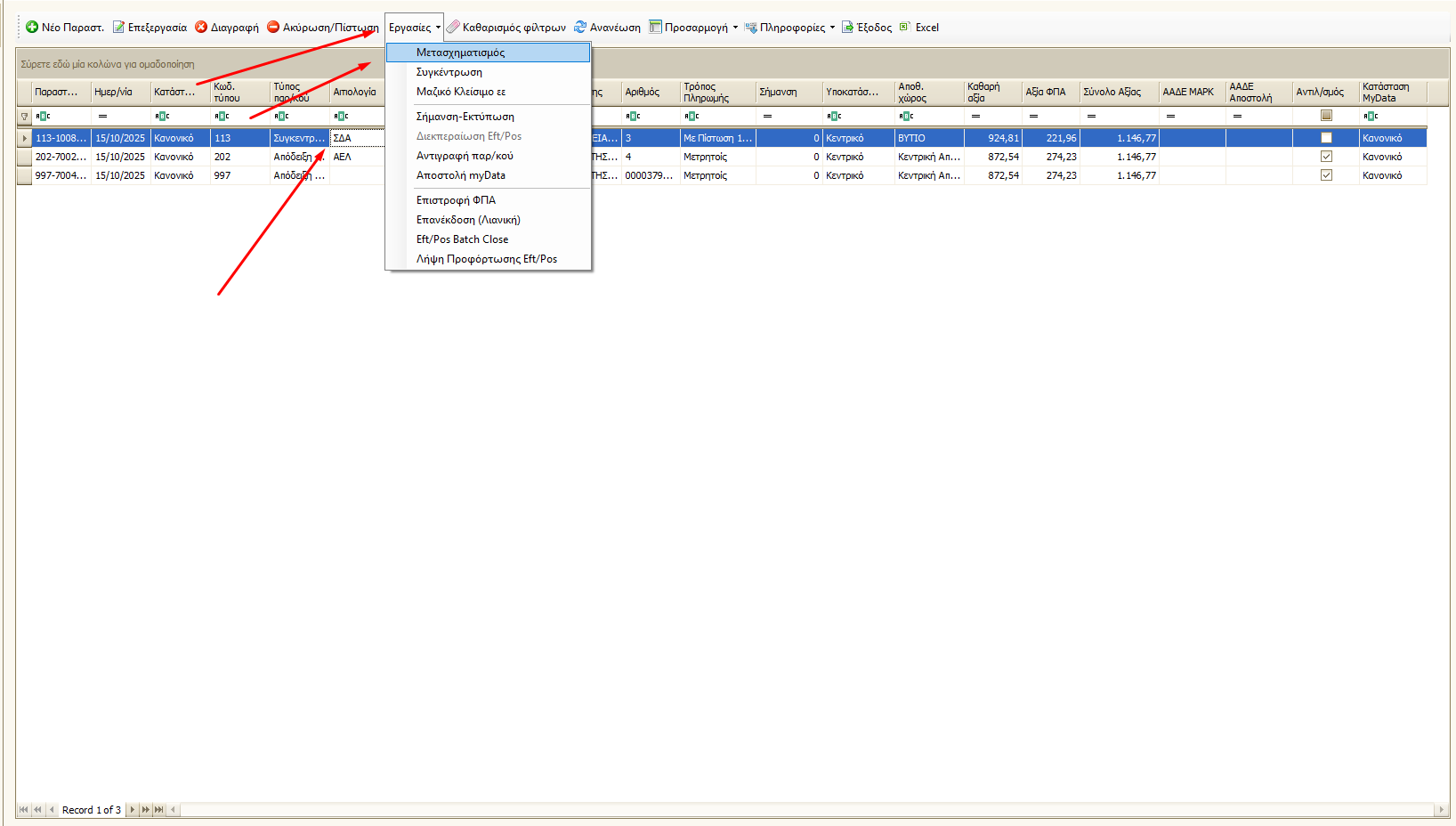Choose Αποστολή myData menu entry

coord(460,175)
